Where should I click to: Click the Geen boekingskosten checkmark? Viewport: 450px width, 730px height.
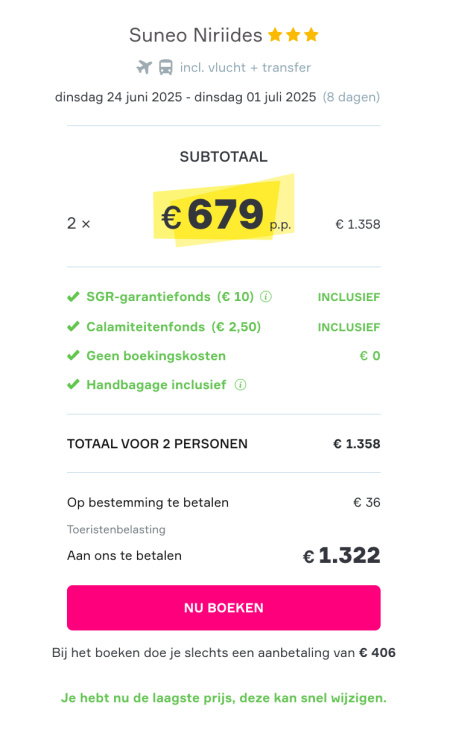tap(74, 356)
